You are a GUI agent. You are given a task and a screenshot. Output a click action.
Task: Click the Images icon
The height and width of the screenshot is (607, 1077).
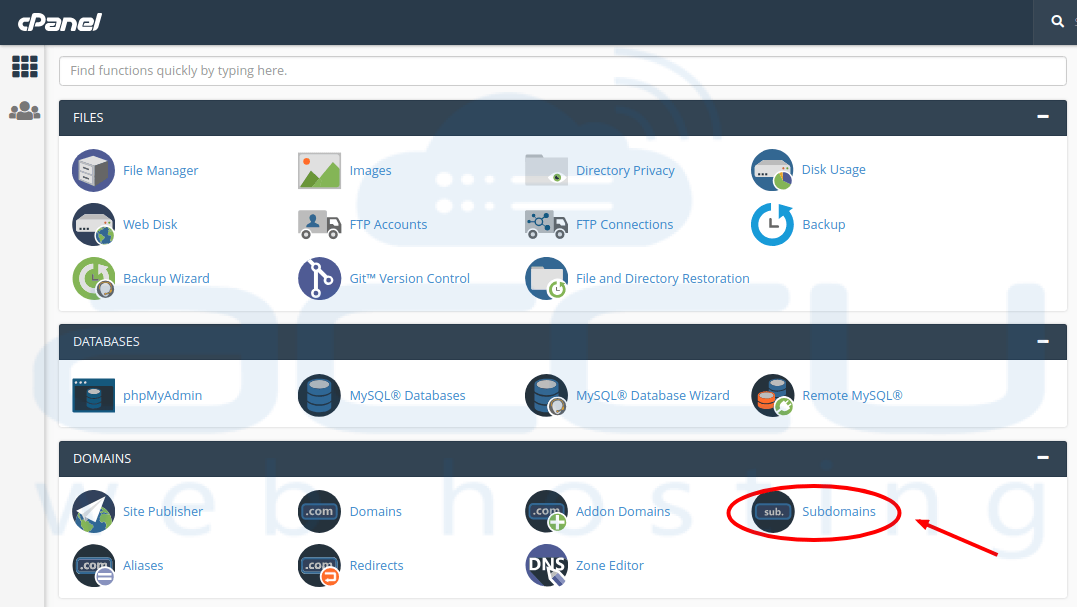coord(319,170)
